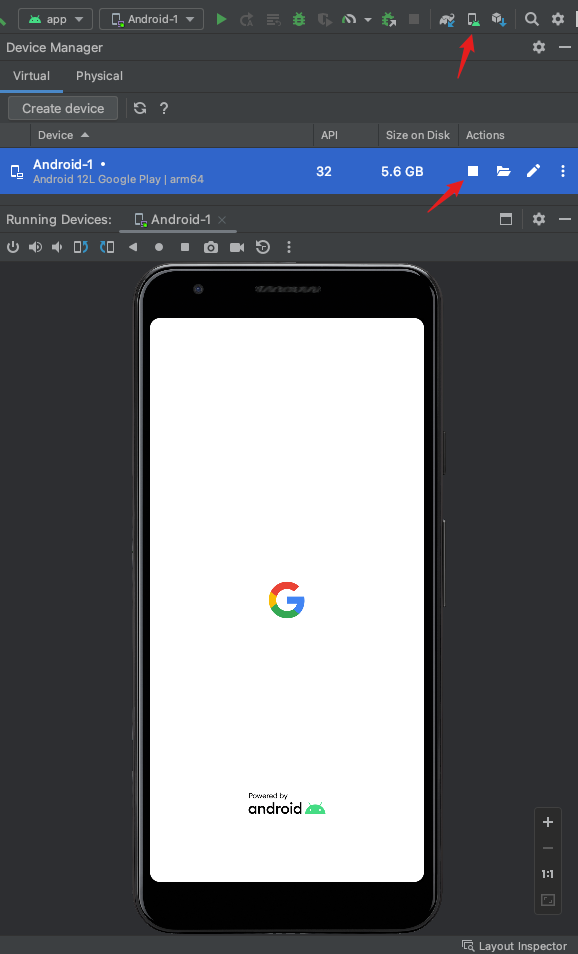Switch to the Physical tab

(99, 76)
